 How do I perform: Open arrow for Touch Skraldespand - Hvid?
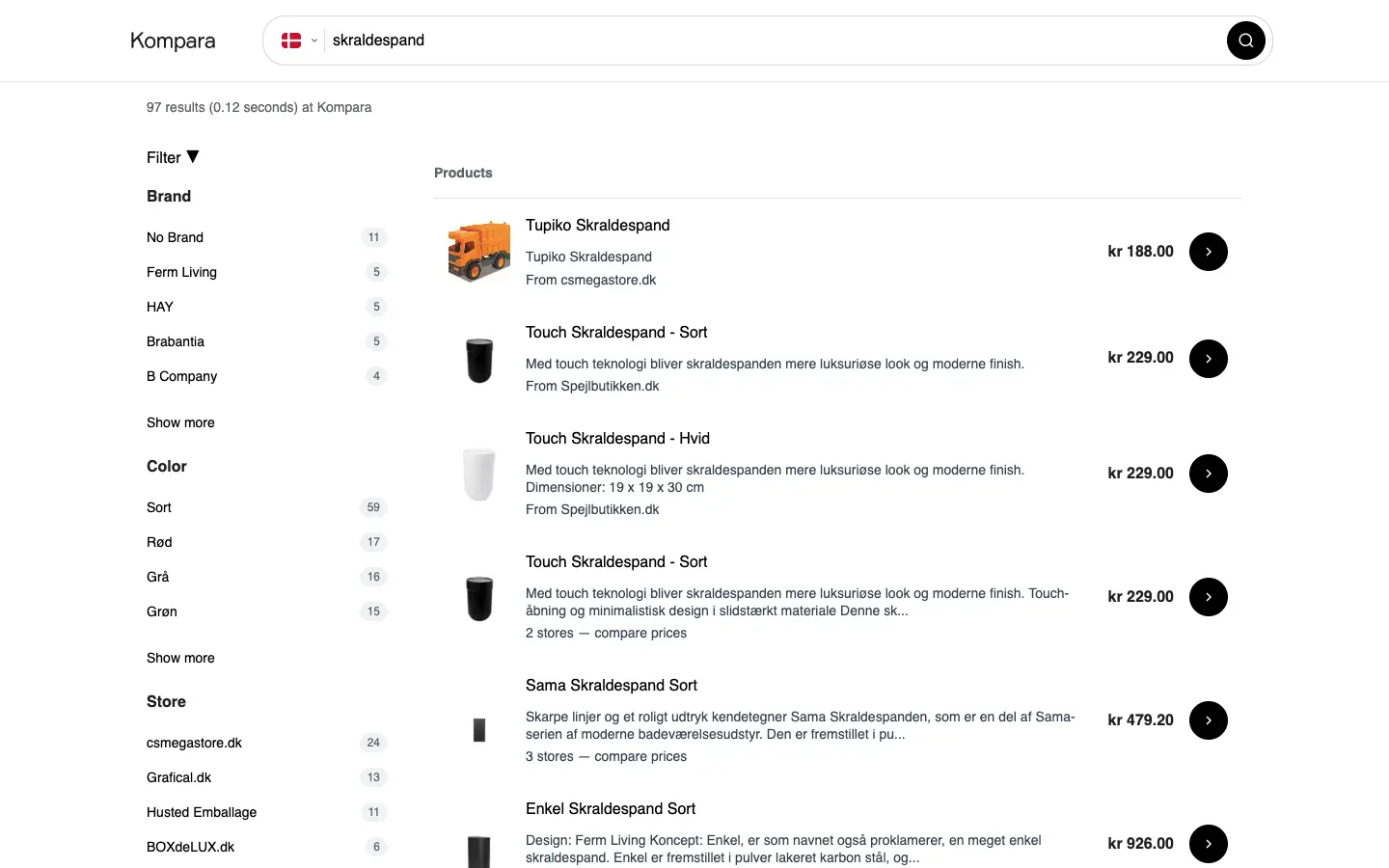pyautogui.click(x=1208, y=474)
